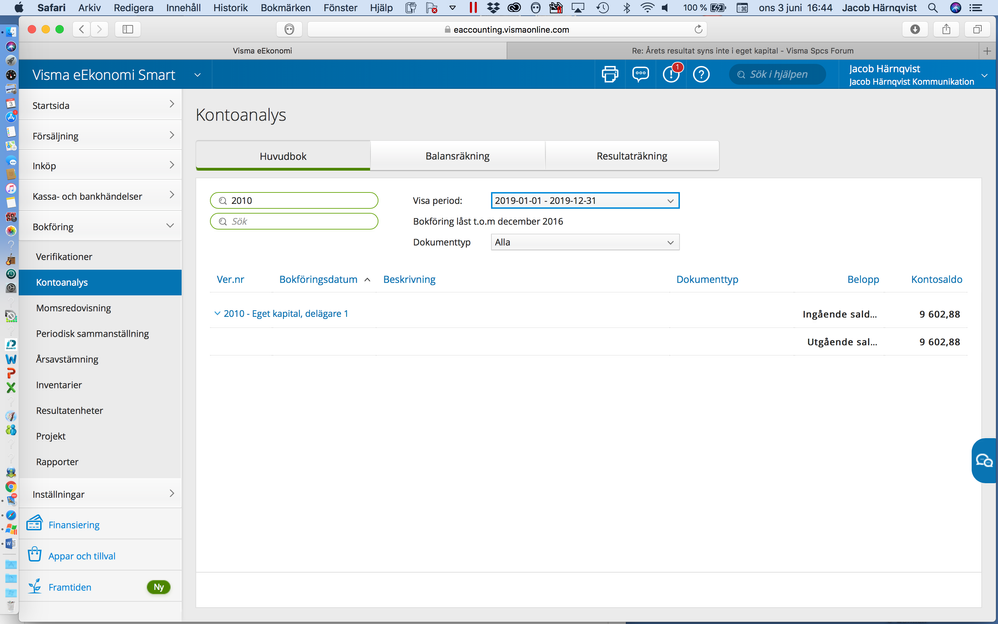Click Safari downloads icon

tap(915, 29)
